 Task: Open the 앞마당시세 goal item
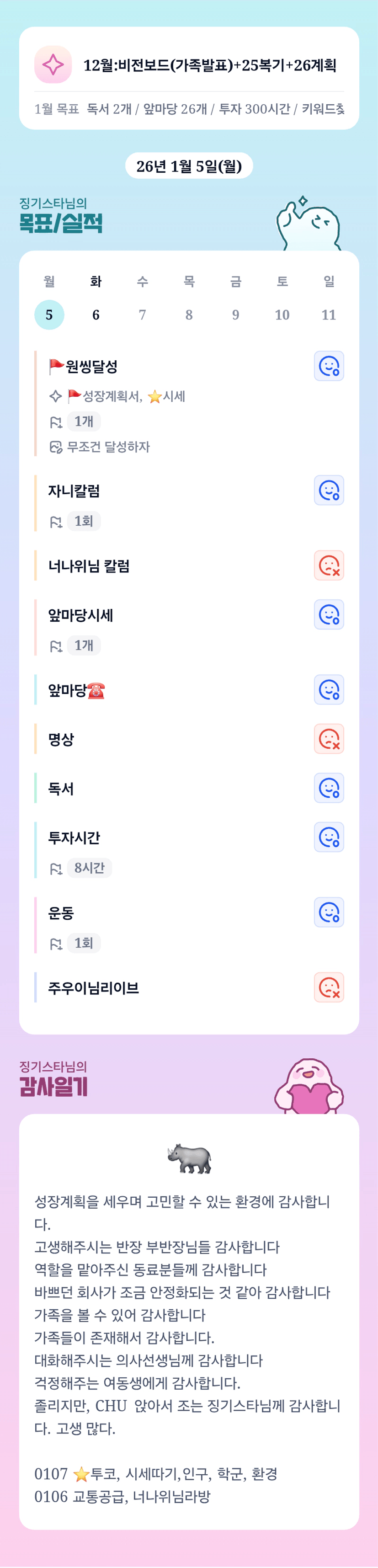[81, 615]
